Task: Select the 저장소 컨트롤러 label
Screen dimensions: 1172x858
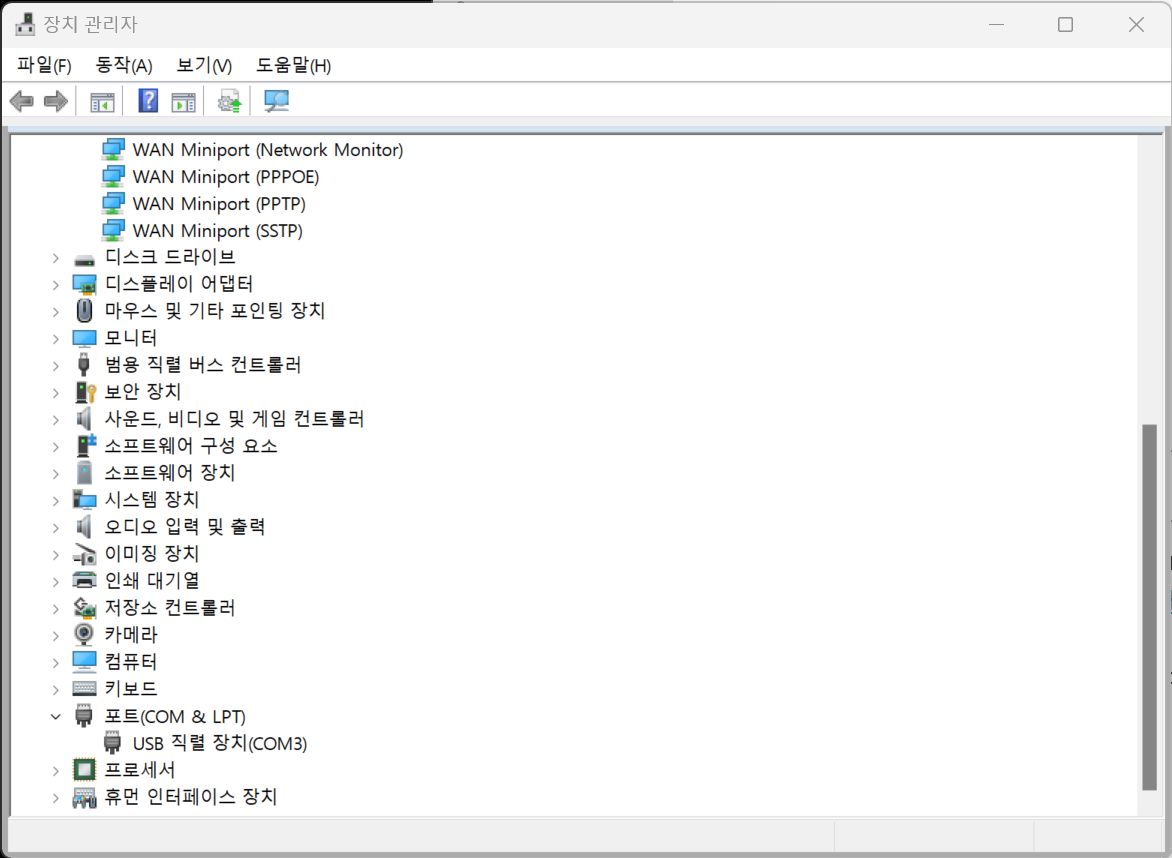Action: coord(170,608)
